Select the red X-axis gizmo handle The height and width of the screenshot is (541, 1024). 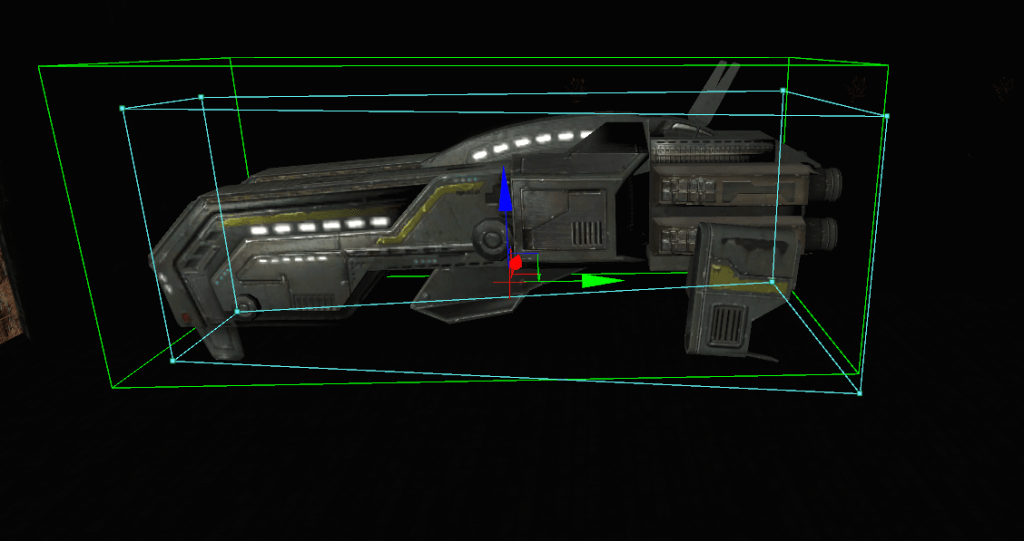(x=516, y=264)
